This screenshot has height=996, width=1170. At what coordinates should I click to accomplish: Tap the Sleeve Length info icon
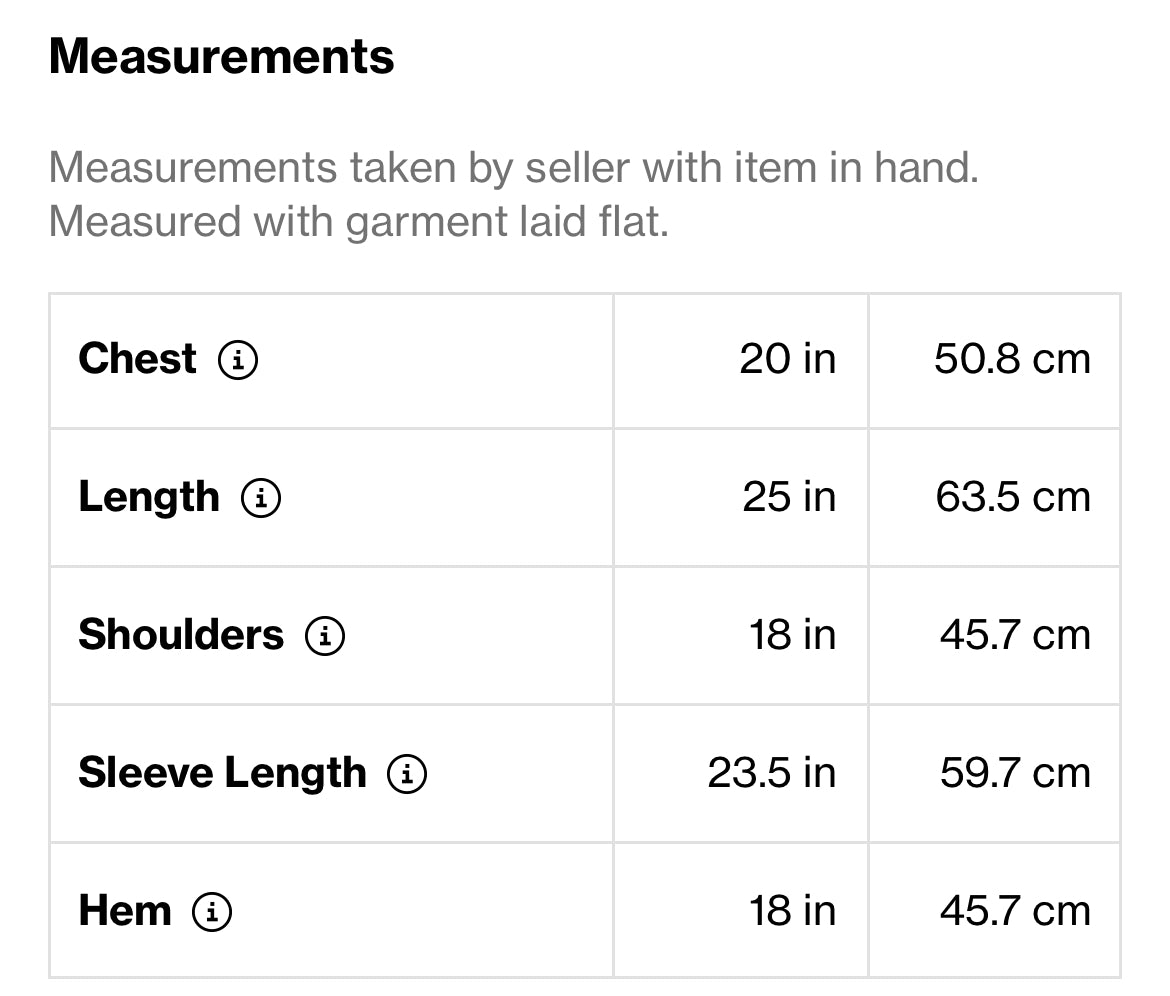pyautogui.click(x=407, y=774)
